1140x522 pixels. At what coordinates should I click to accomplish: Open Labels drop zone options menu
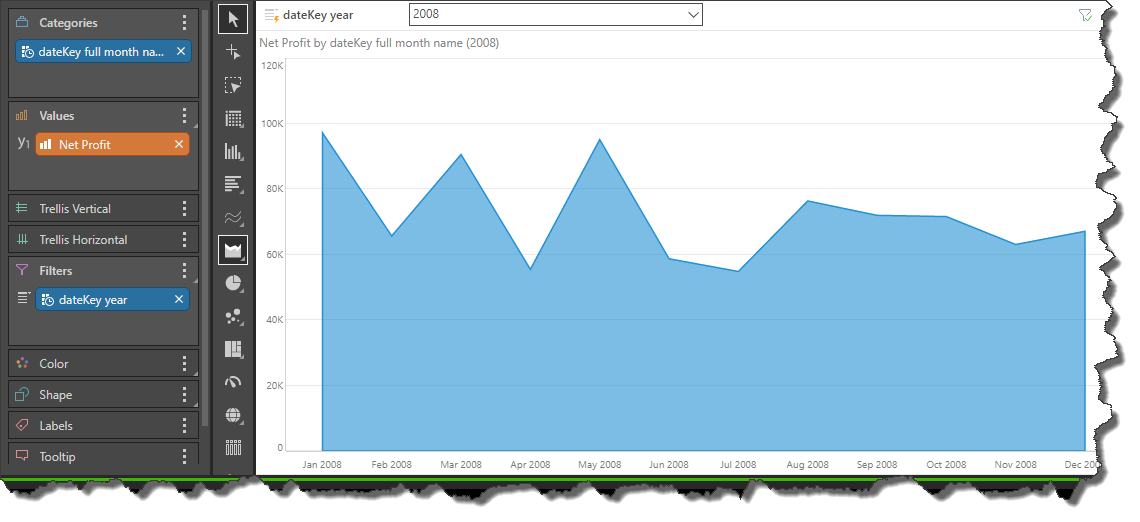coord(185,425)
